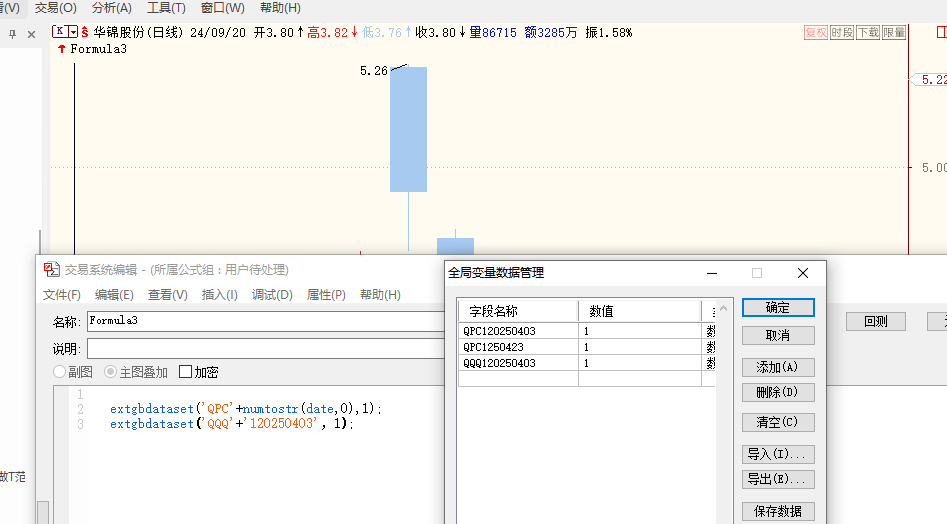Click the large blue candlestick on the chart
The width and height of the screenshot is (947, 524).
[x=408, y=129]
